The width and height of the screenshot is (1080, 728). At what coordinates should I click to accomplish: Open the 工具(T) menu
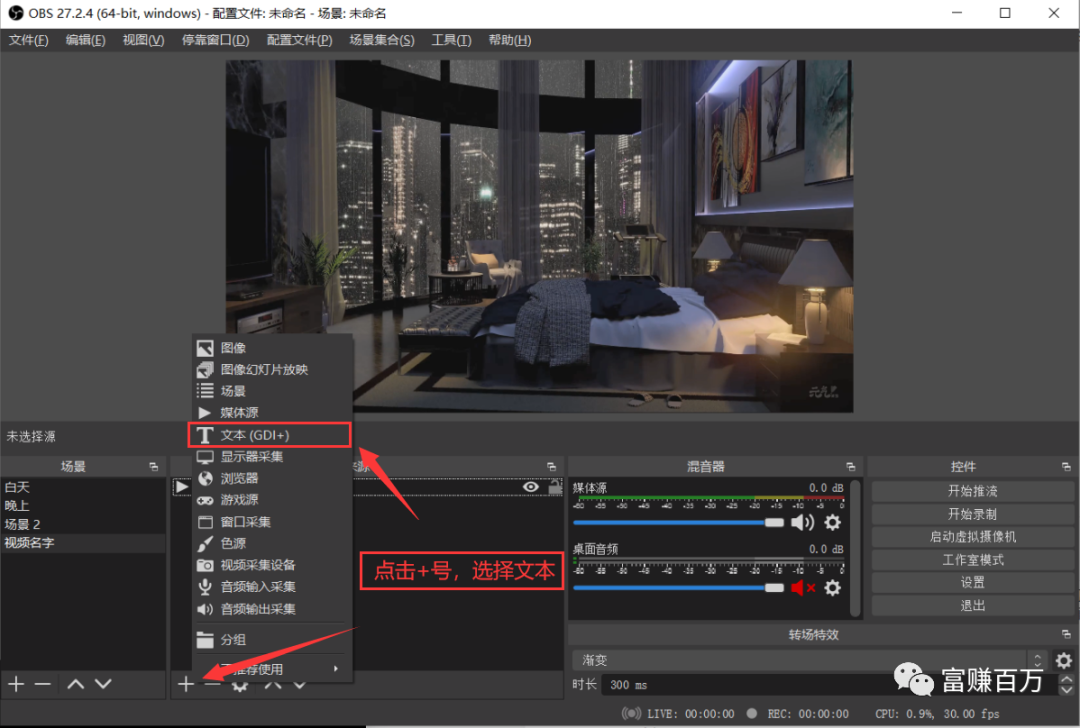(x=450, y=40)
